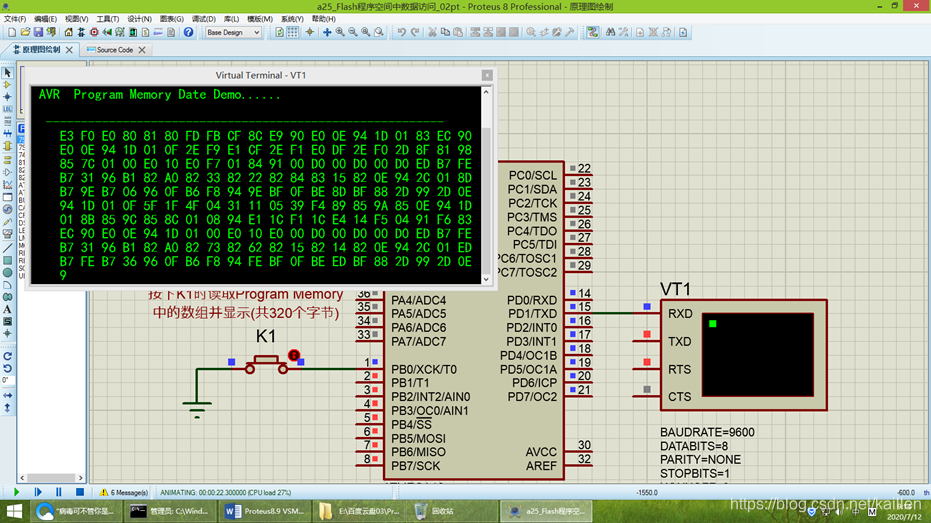Rotate the part anticlockwise
Viewport: 931px width, 523px height.
[7, 369]
